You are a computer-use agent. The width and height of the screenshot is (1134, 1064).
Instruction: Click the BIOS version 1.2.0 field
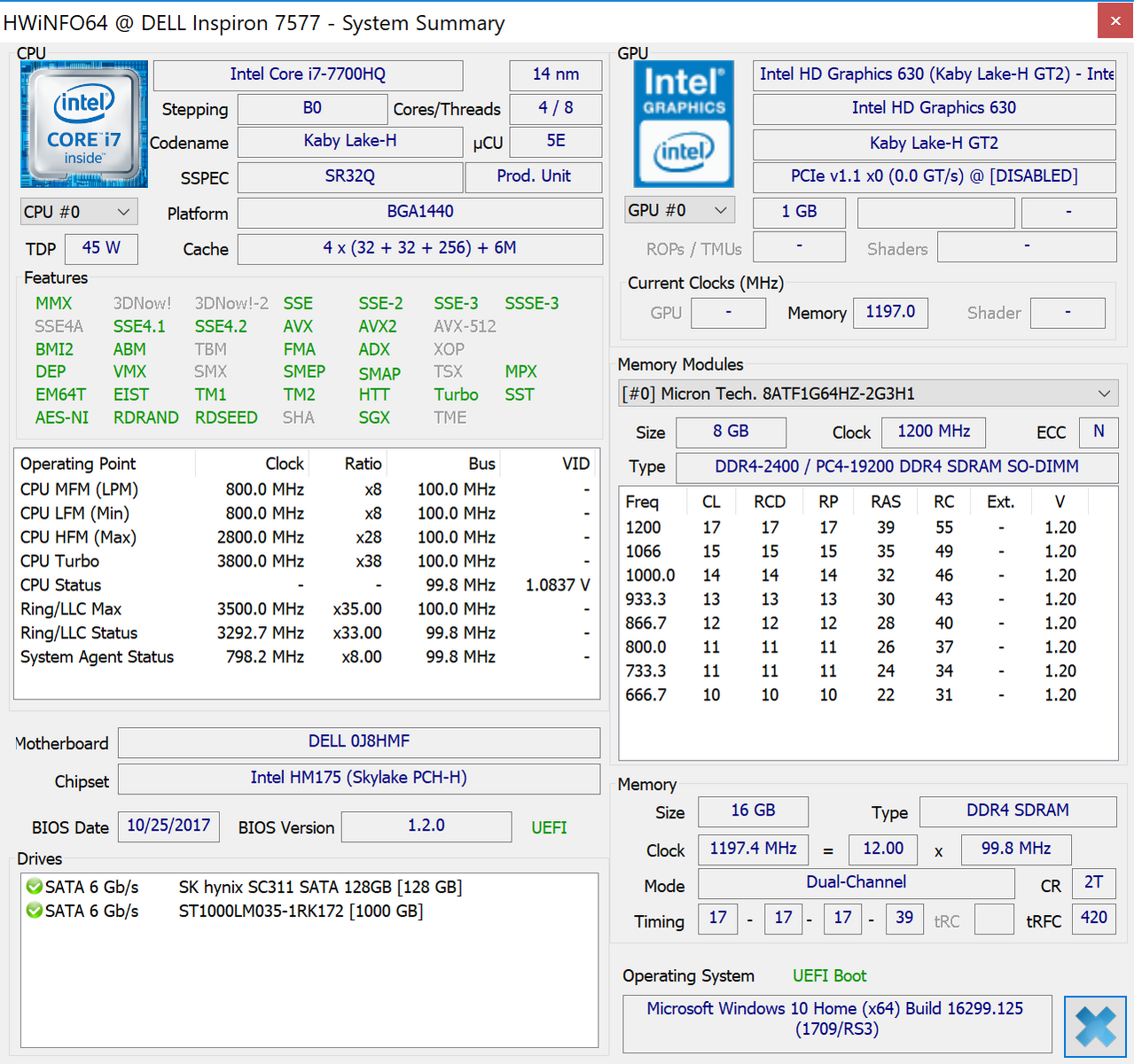(426, 826)
